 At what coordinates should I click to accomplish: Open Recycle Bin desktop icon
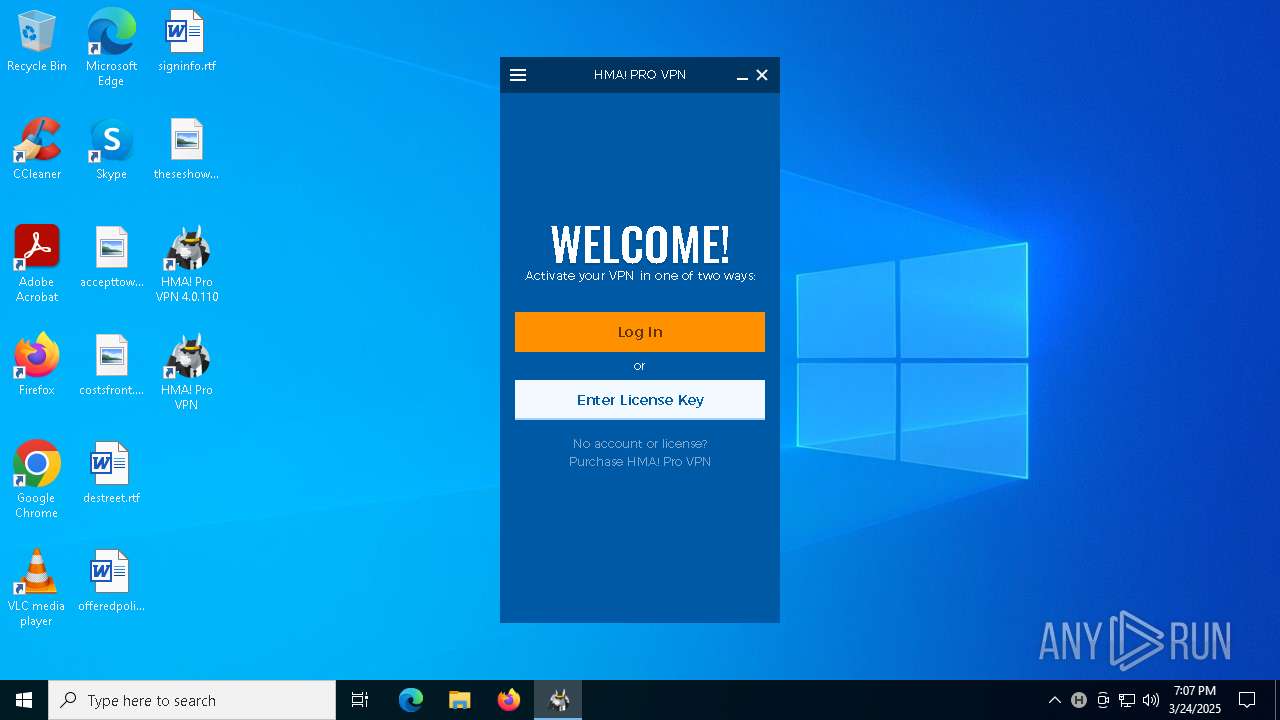tap(37, 42)
